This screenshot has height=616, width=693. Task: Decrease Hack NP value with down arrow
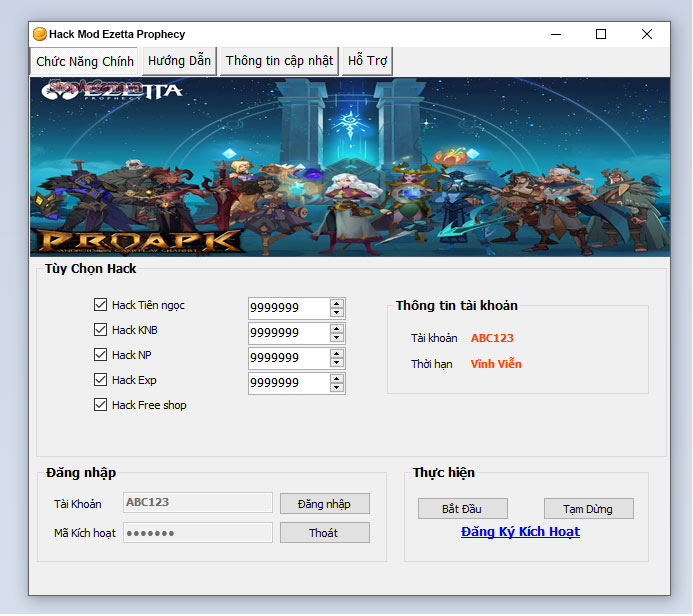click(337, 362)
